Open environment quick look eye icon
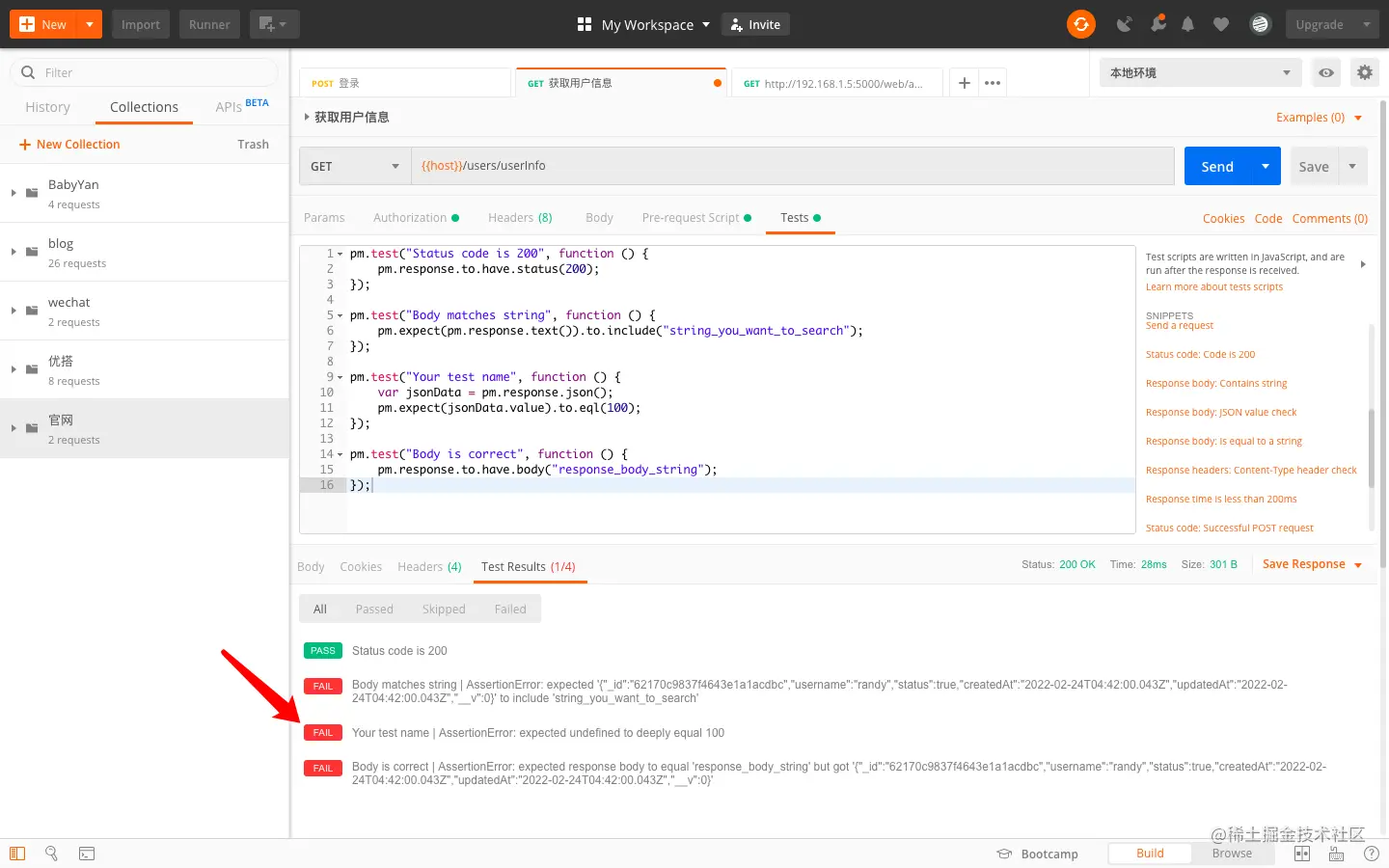This screenshot has height=868, width=1389. [1326, 72]
